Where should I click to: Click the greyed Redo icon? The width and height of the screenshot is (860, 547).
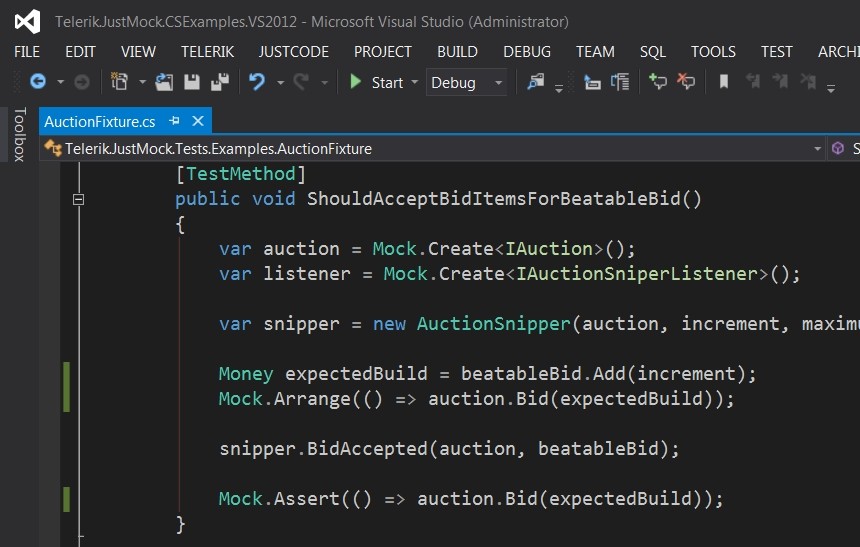tap(301, 82)
